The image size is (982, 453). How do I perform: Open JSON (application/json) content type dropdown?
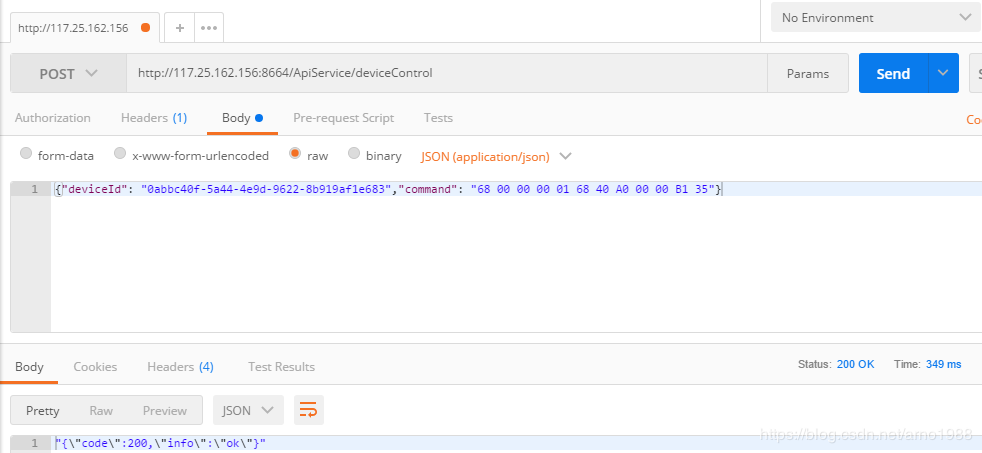(x=496, y=156)
